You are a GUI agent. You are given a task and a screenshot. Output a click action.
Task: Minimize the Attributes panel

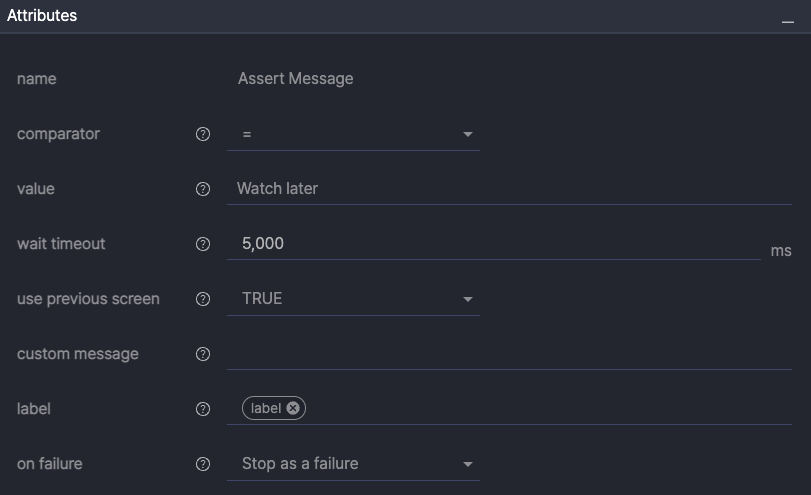(x=788, y=20)
